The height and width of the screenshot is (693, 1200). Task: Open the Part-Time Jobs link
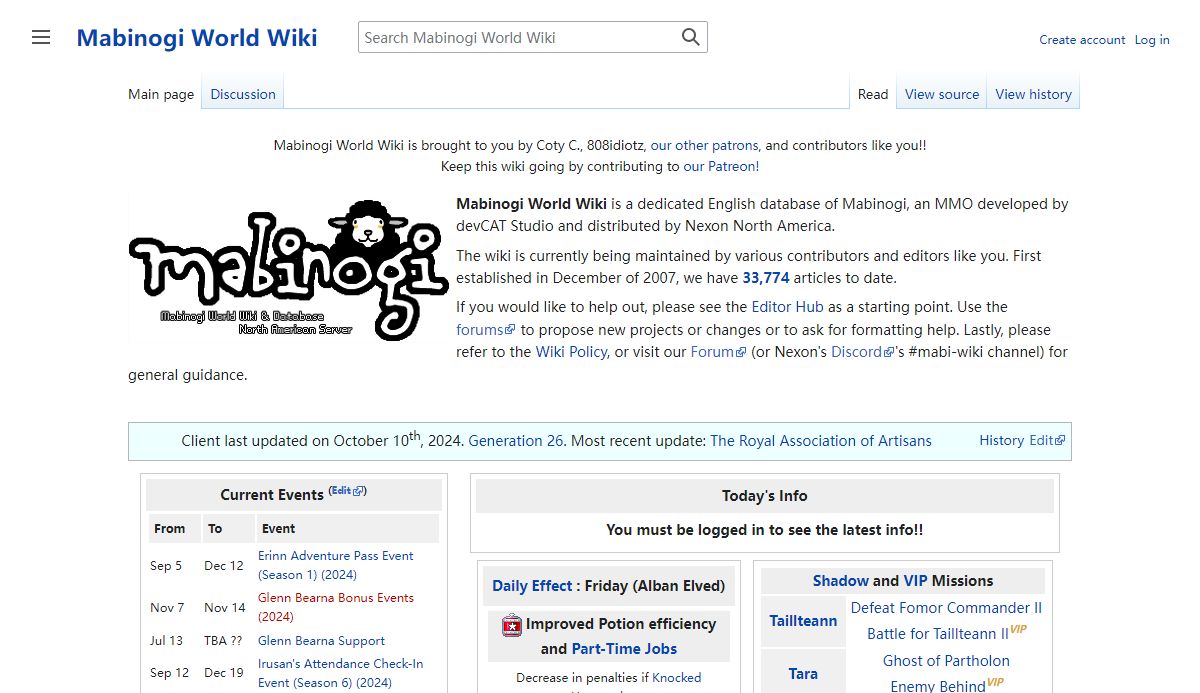(x=624, y=649)
